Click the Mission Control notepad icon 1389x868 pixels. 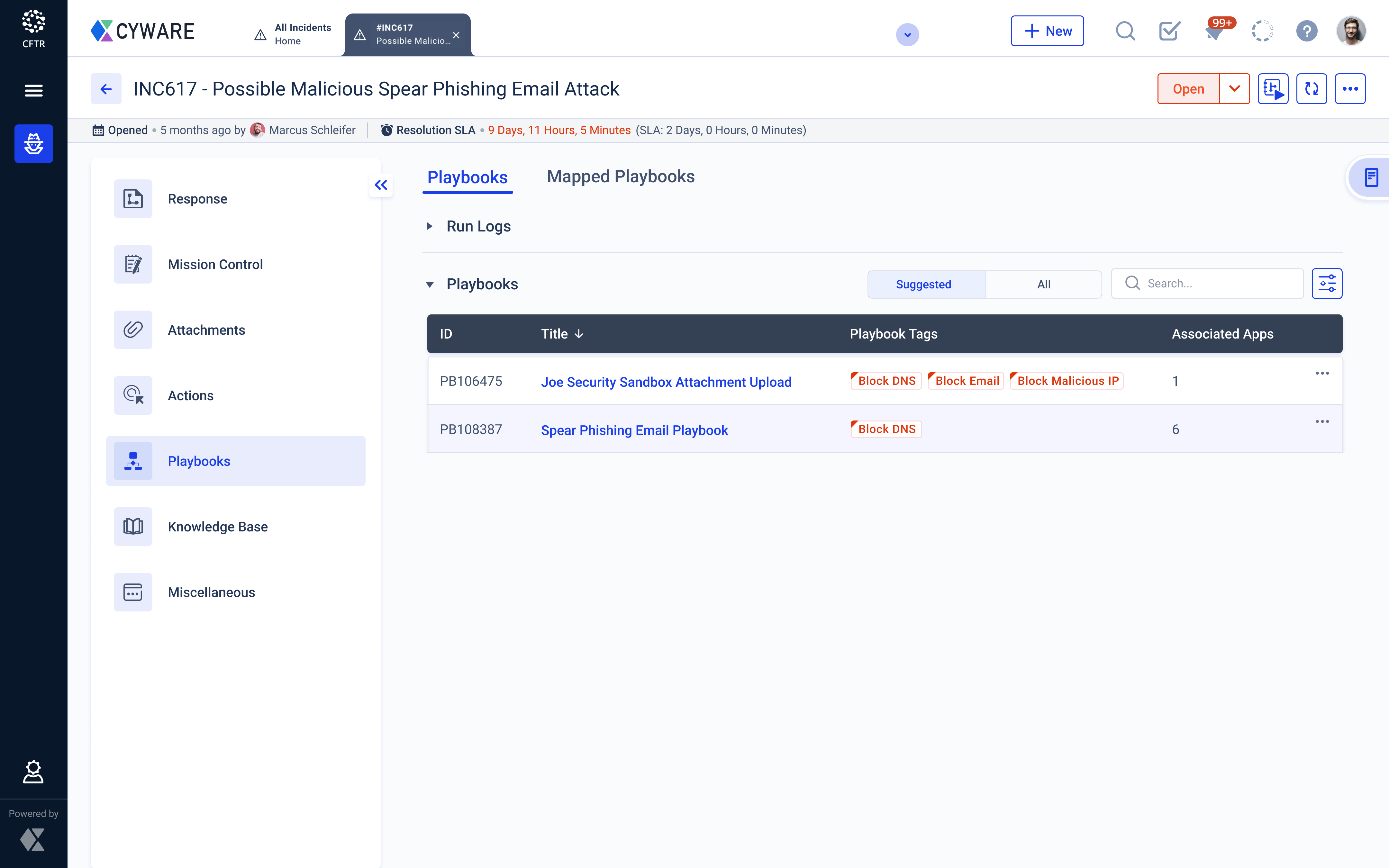pyautogui.click(x=132, y=264)
